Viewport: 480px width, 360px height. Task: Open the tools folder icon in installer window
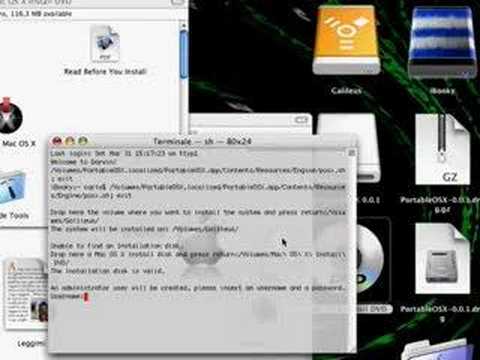[12, 188]
